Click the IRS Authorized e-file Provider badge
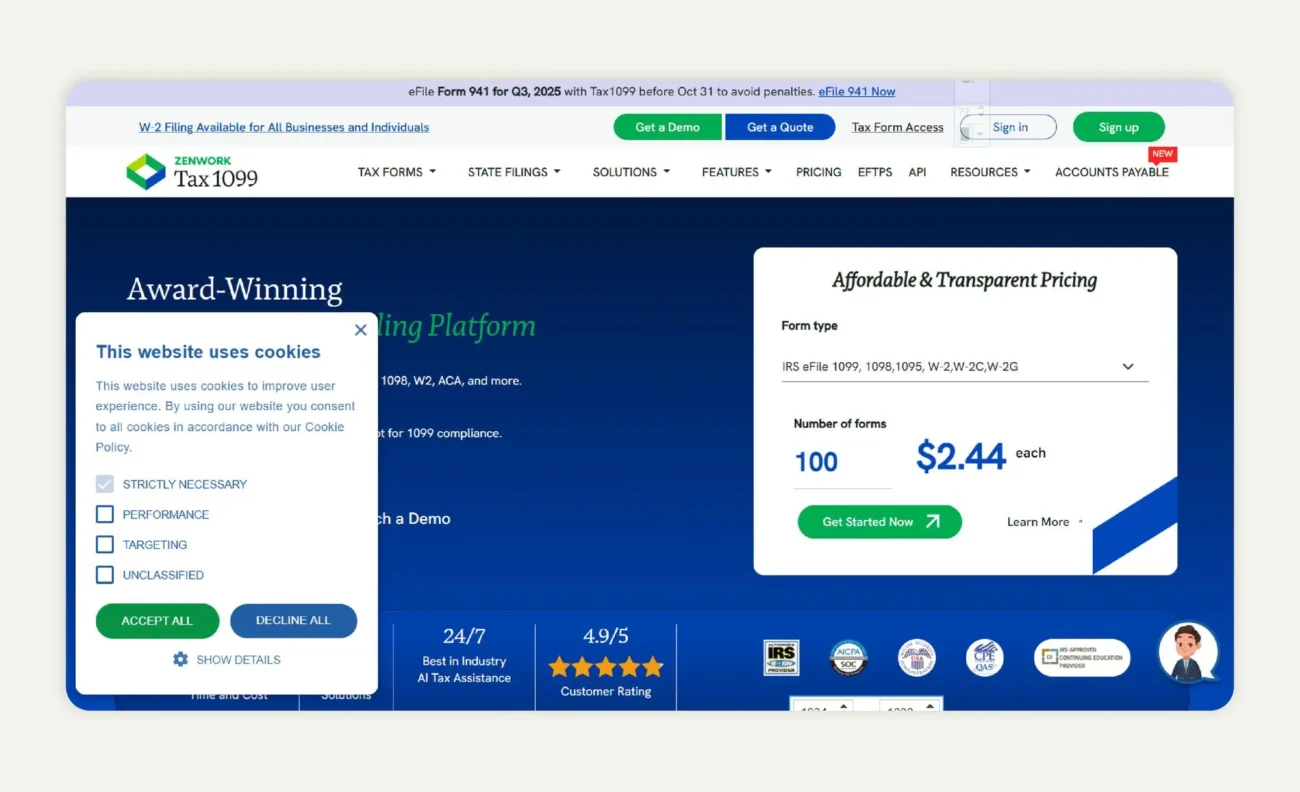Image resolution: width=1300 pixels, height=792 pixels. tap(781, 657)
